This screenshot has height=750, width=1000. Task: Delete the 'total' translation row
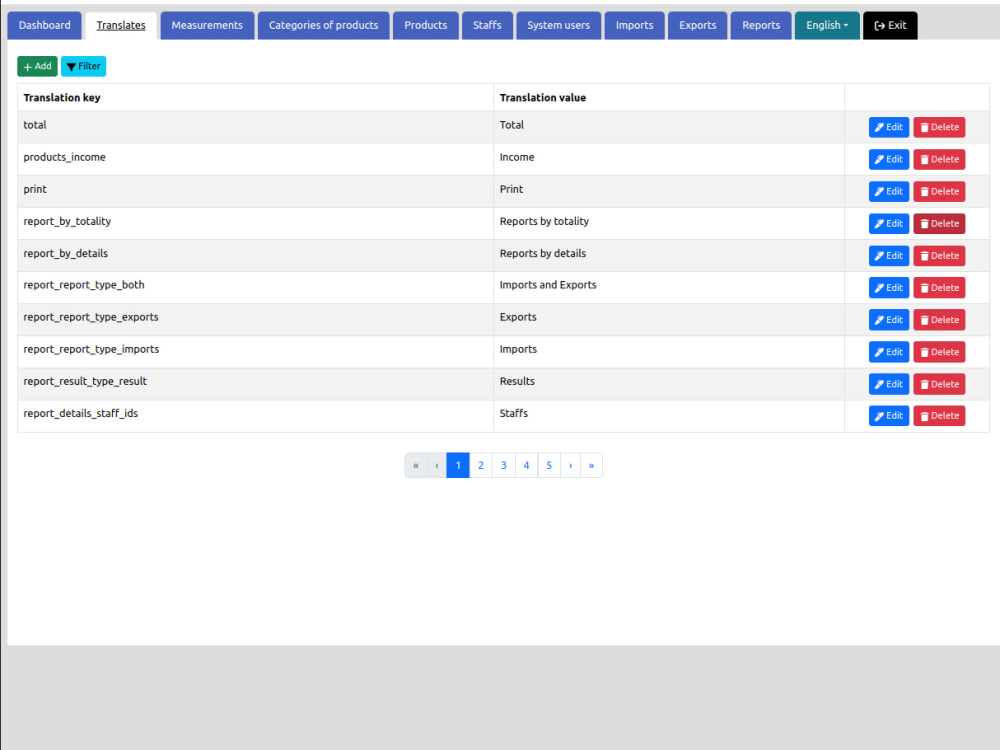[x=939, y=127]
